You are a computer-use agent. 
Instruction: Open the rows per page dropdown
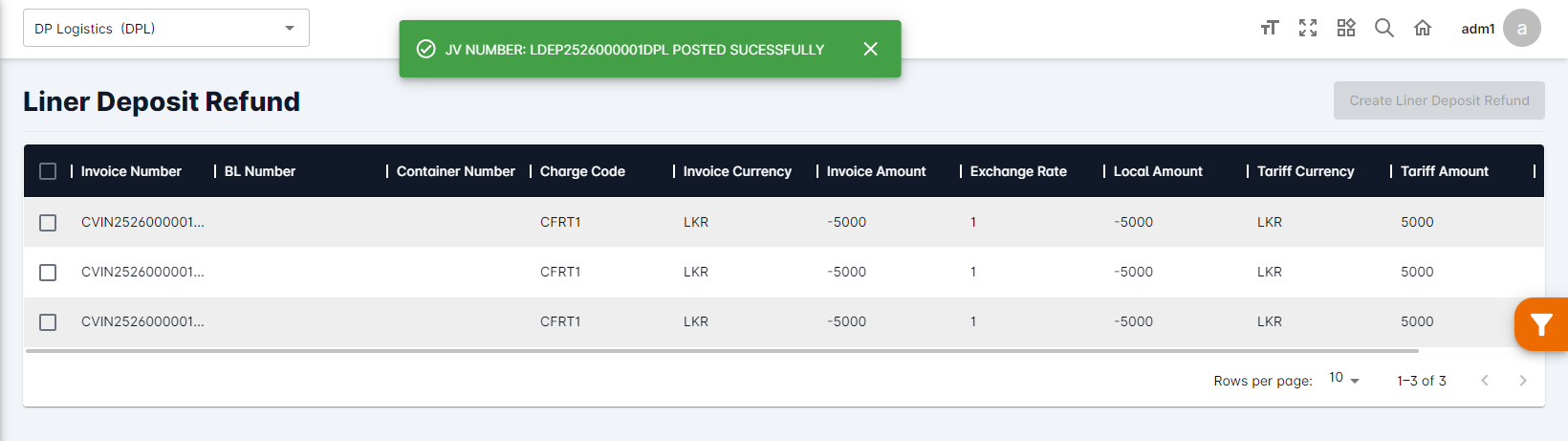coord(1343,379)
